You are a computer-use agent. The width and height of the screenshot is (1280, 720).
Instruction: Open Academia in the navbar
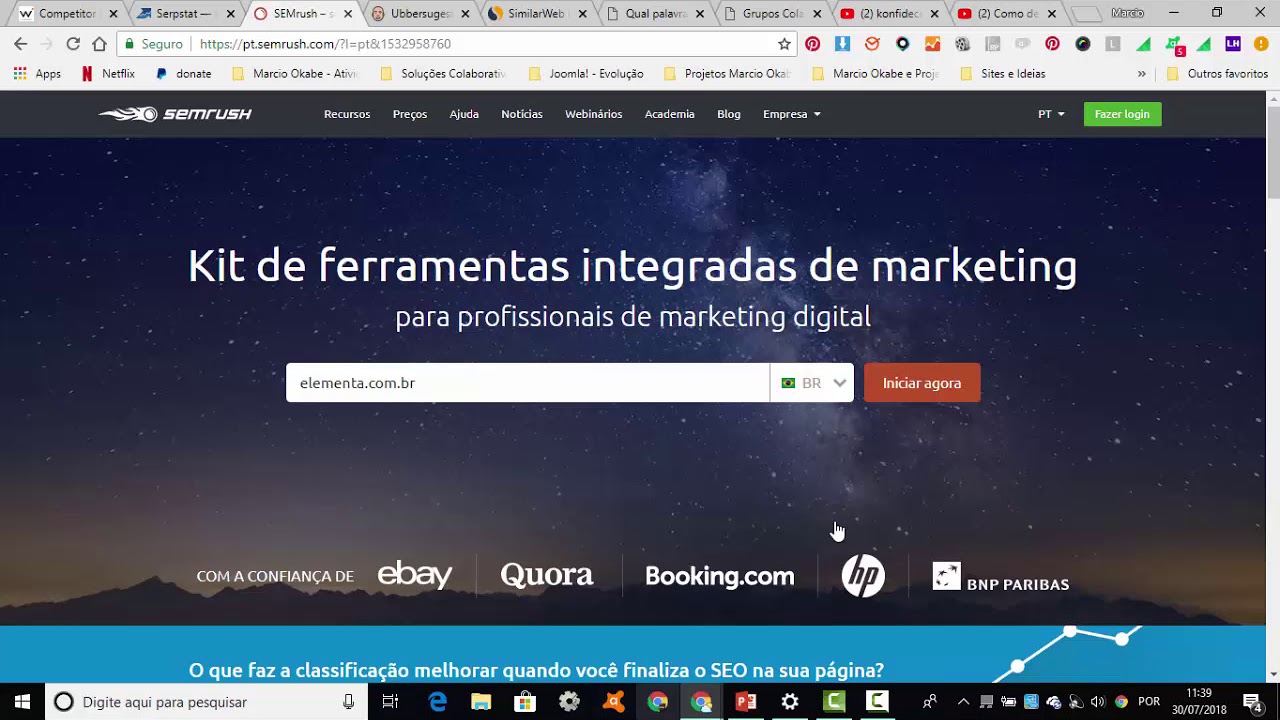click(670, 114)
